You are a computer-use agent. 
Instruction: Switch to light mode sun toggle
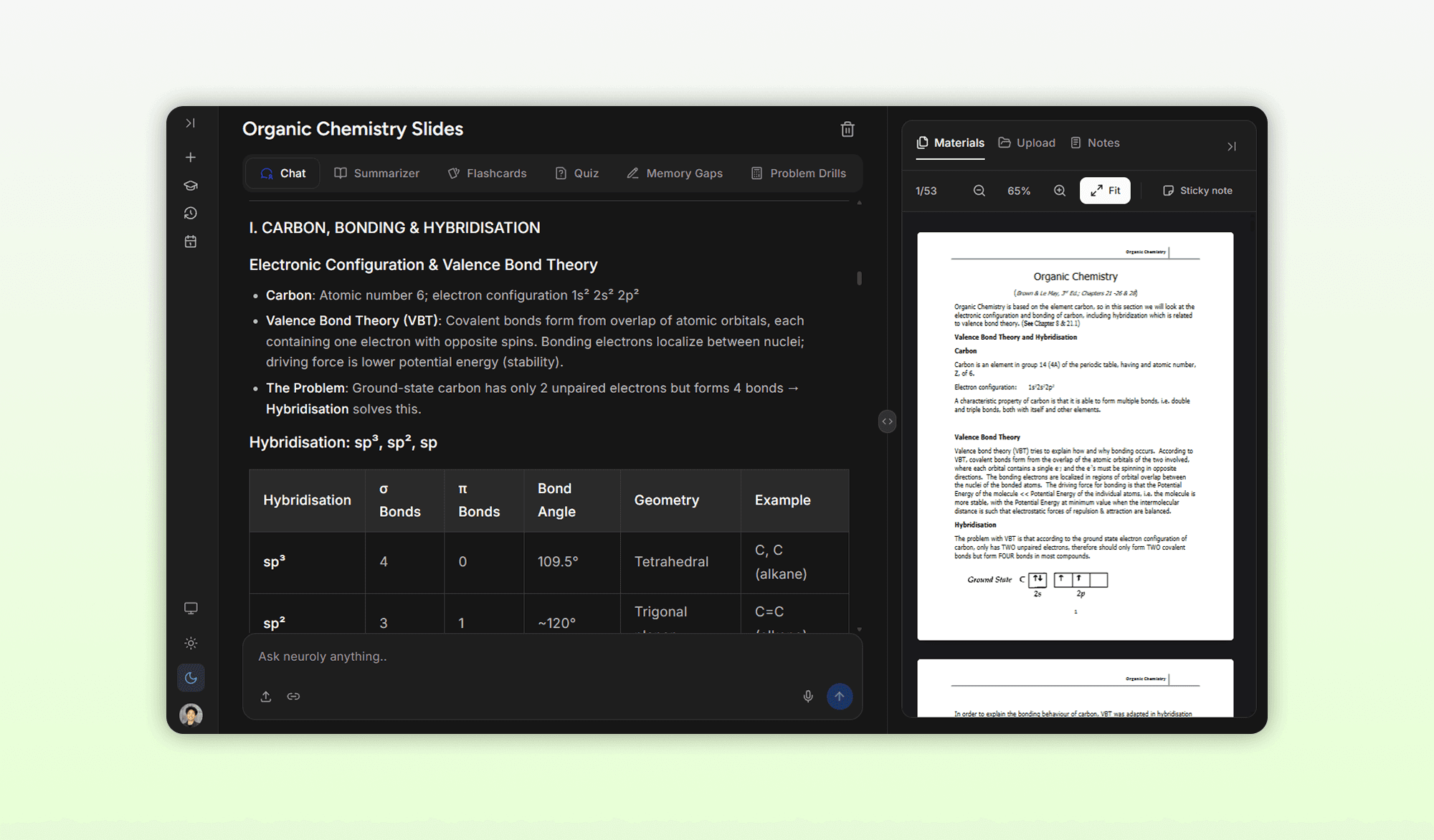coord(191,643)
